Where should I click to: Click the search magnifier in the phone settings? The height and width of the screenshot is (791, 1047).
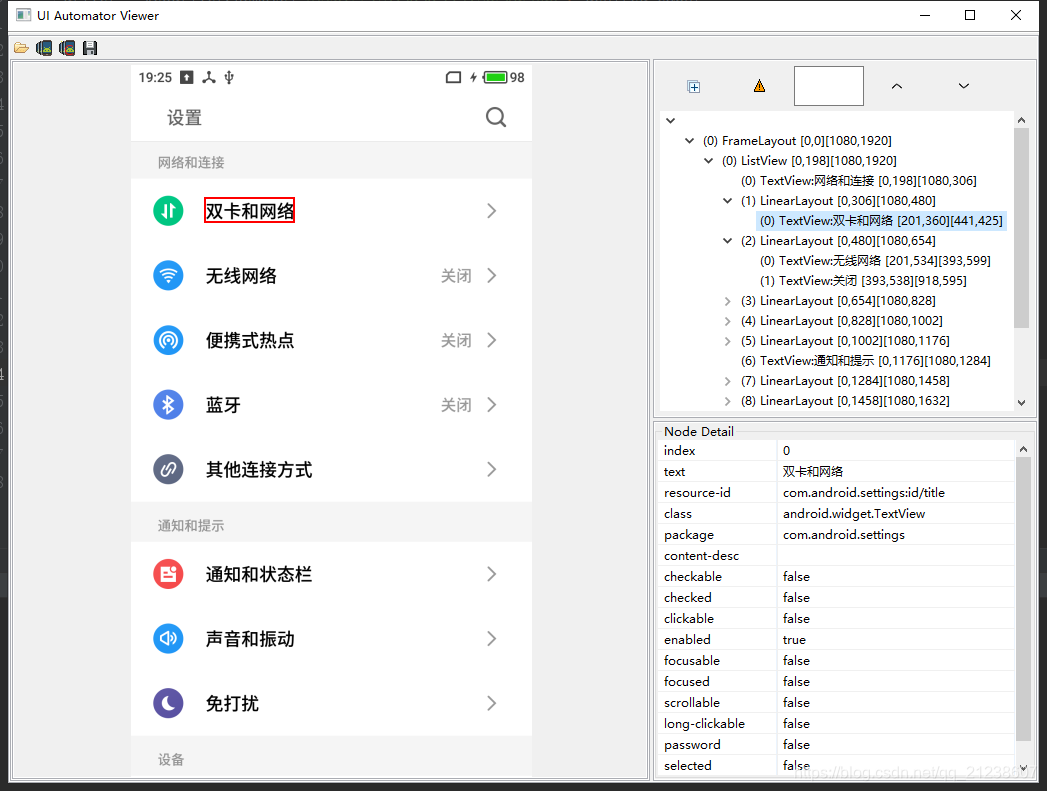click(x=495, y=117)
